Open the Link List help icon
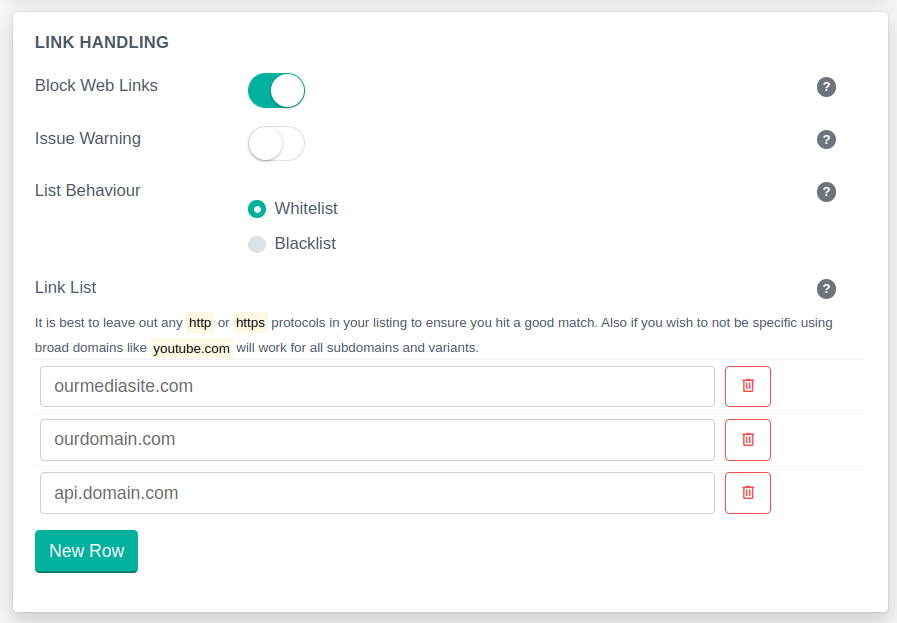 tap(826, 289)
